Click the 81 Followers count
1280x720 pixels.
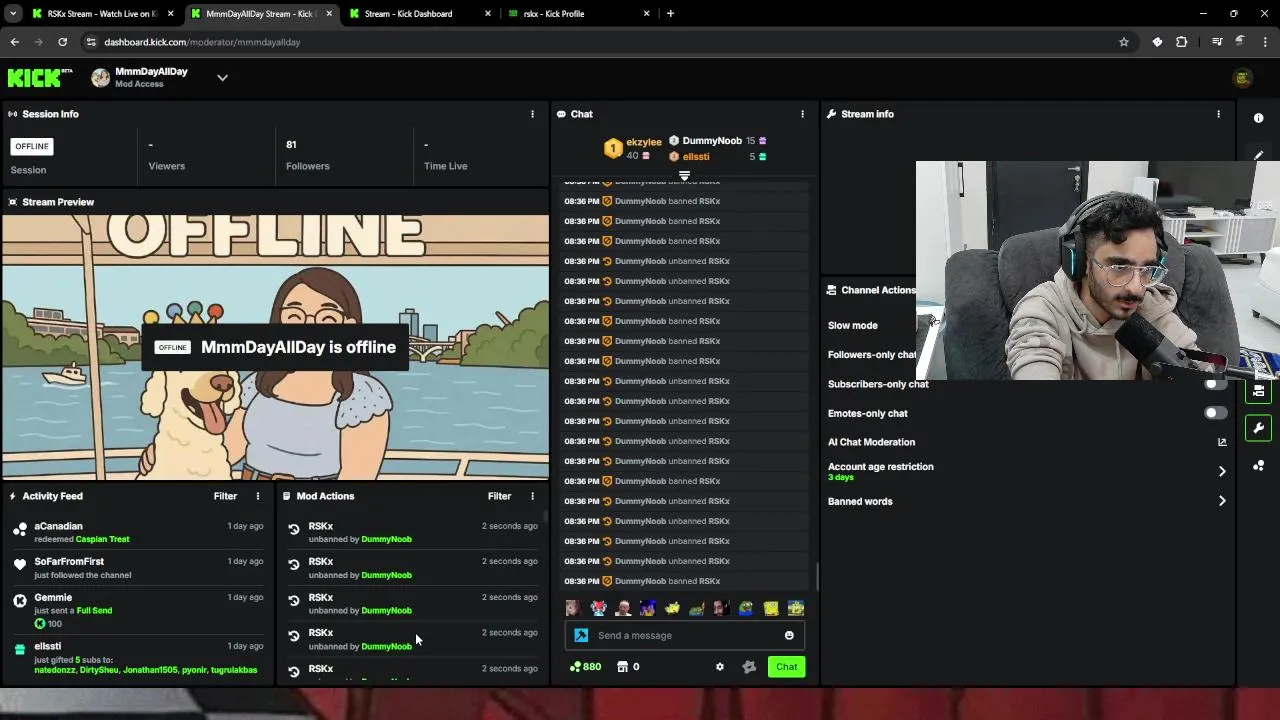click(x=291, y=145)
